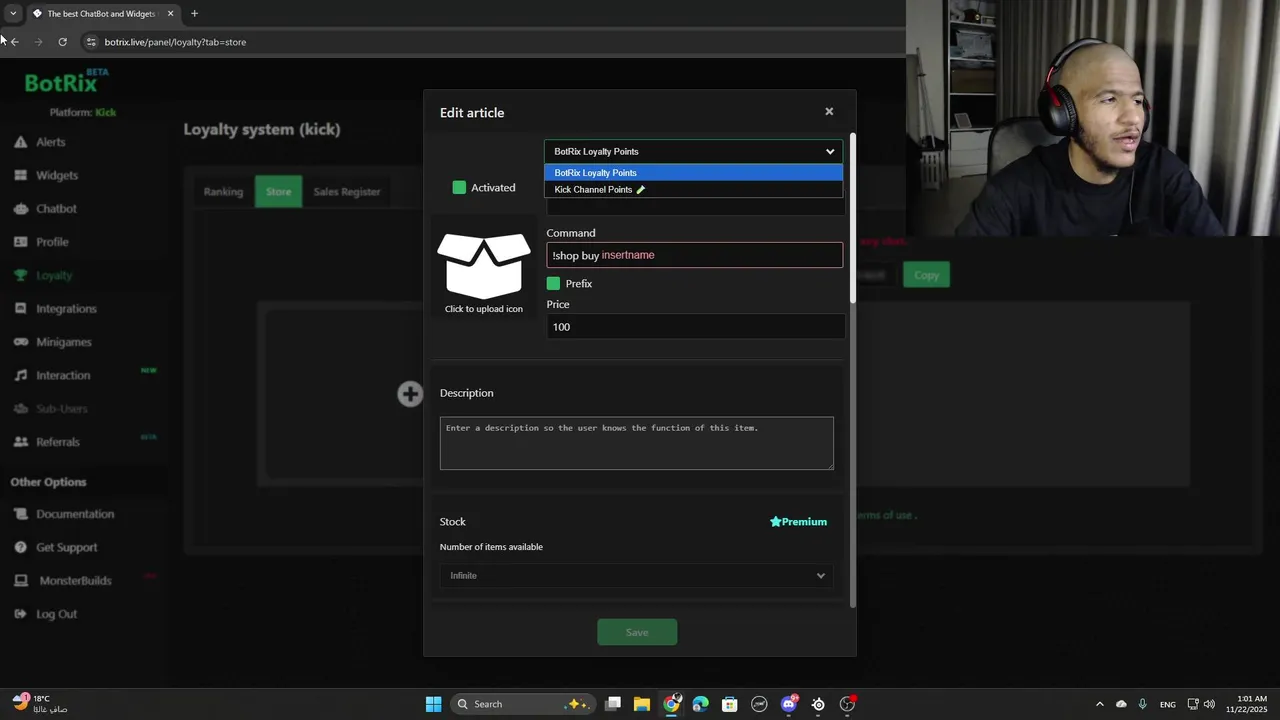This screenshot has height=720, width=1280.
Task: Click the 'Loyalty system (kick)' heading
Action: click(262, 129)
